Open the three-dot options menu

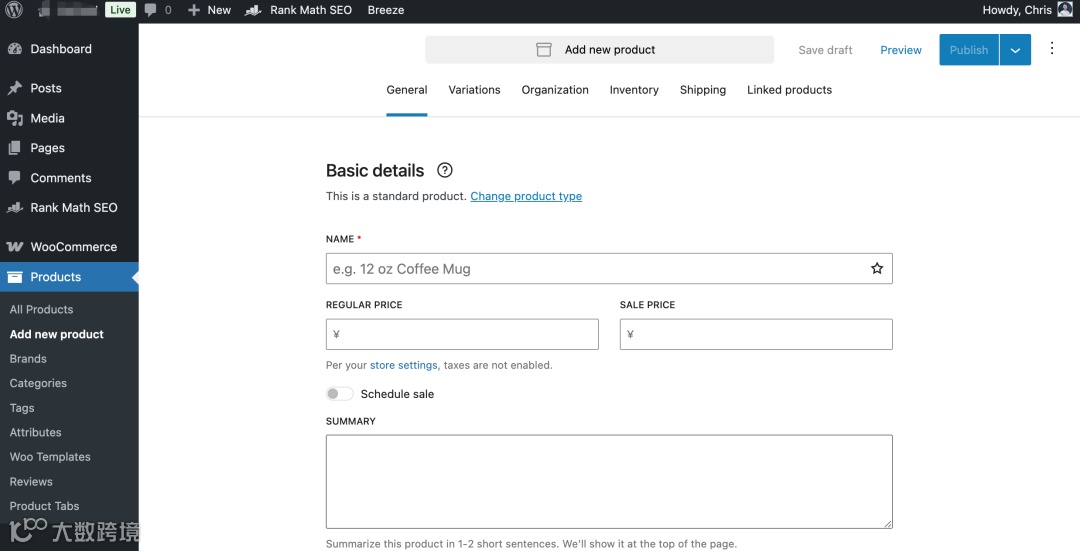(x=1052, y=49)
